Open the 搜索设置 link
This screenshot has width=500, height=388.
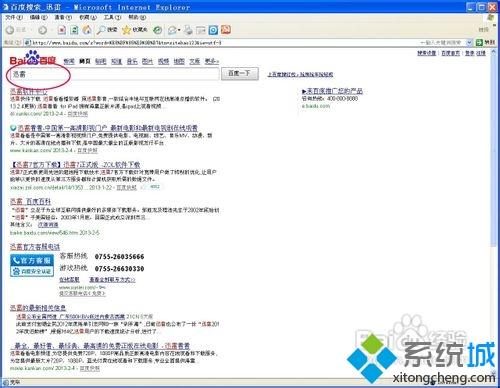coord(427,53)
